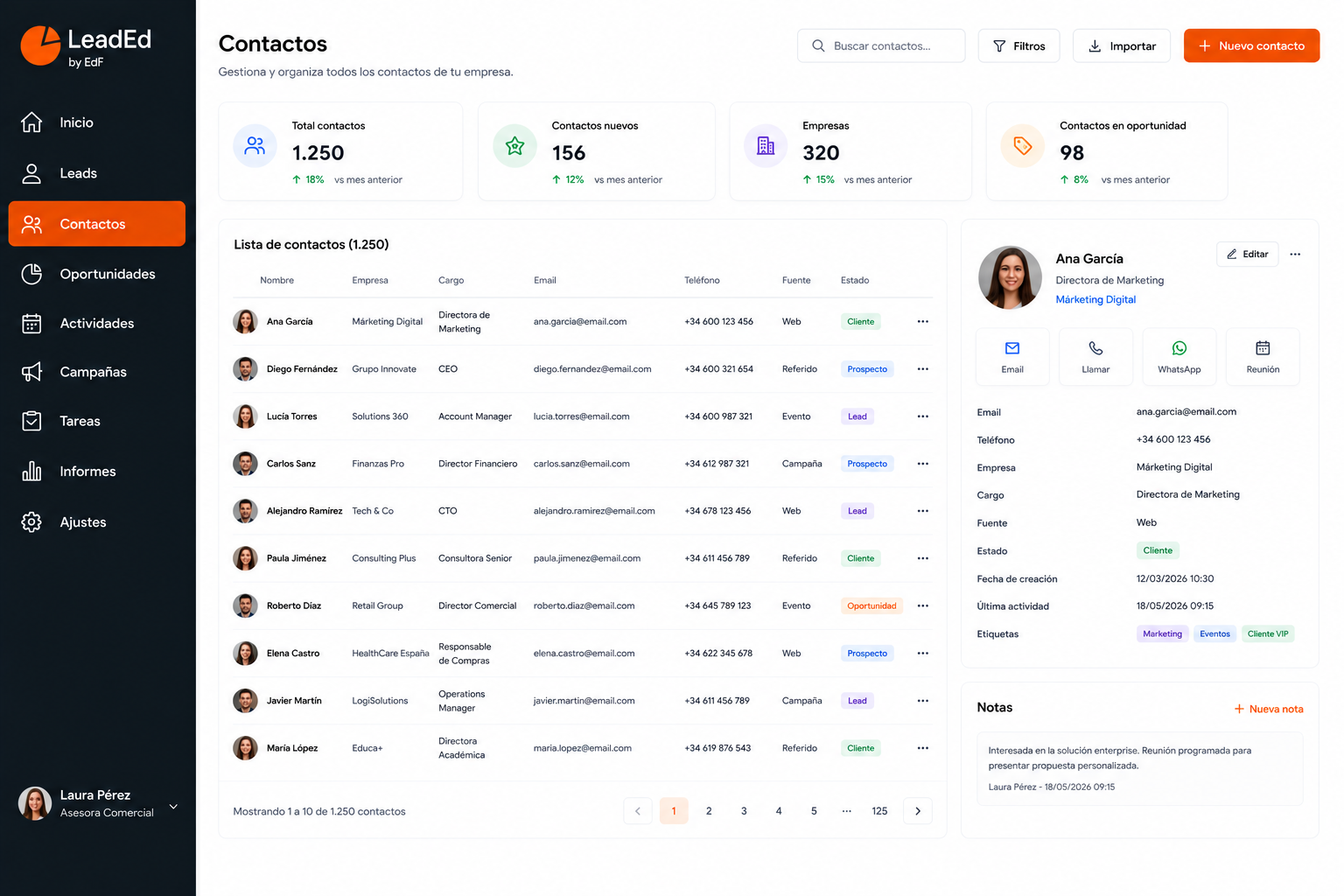The width and height of the screenshot is (1344, 896).
Task: Open the Email action icon in detail panel
Action: pos(1012,348)
